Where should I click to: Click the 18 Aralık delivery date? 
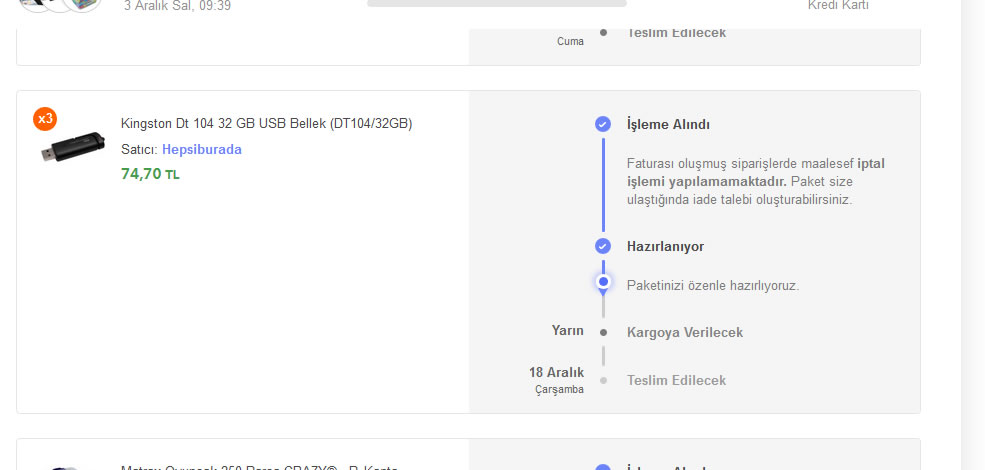coord(557,372)
